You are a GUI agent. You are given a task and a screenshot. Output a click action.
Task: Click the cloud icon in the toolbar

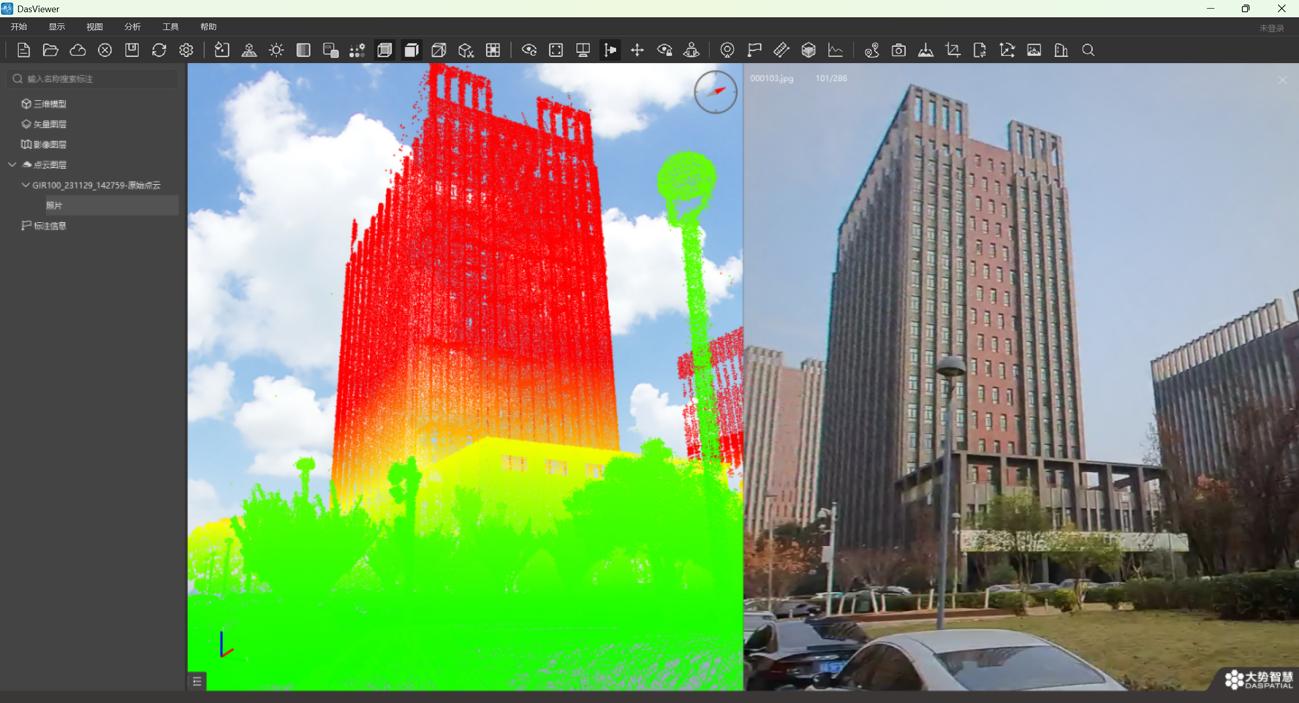coord(77,50)
